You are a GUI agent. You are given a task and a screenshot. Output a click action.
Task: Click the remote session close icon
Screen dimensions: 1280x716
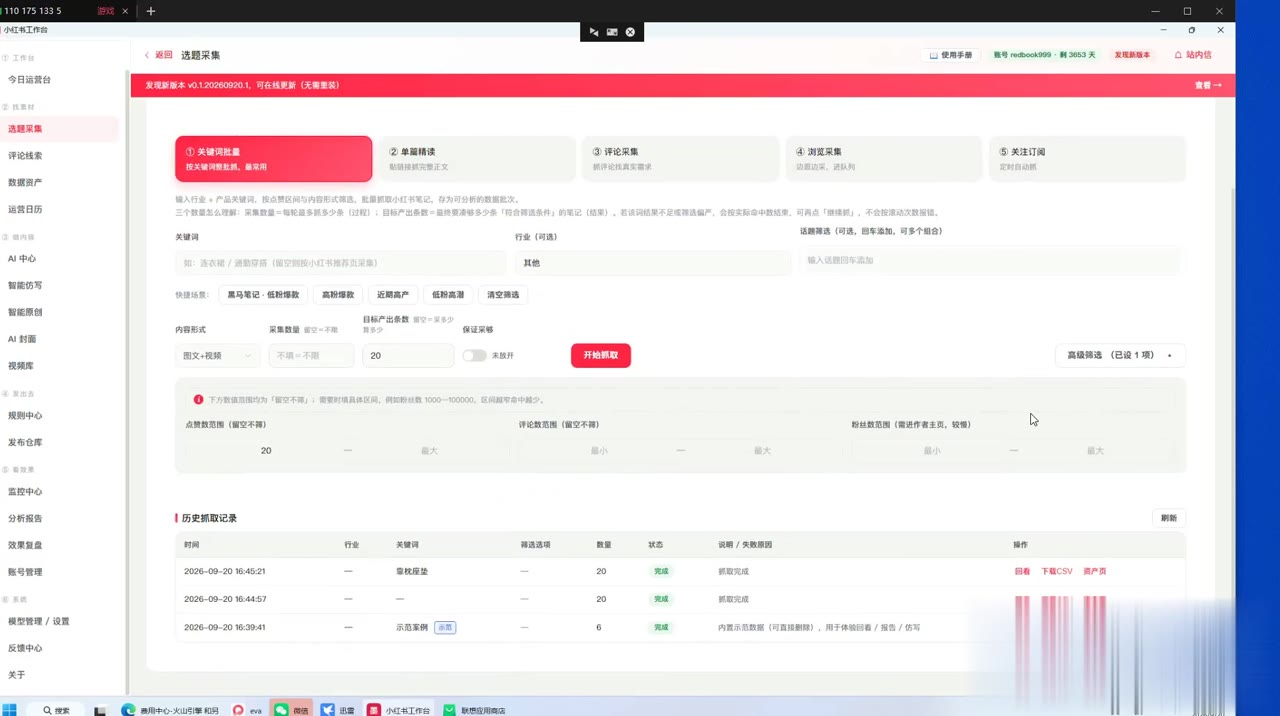pos(630,32)
